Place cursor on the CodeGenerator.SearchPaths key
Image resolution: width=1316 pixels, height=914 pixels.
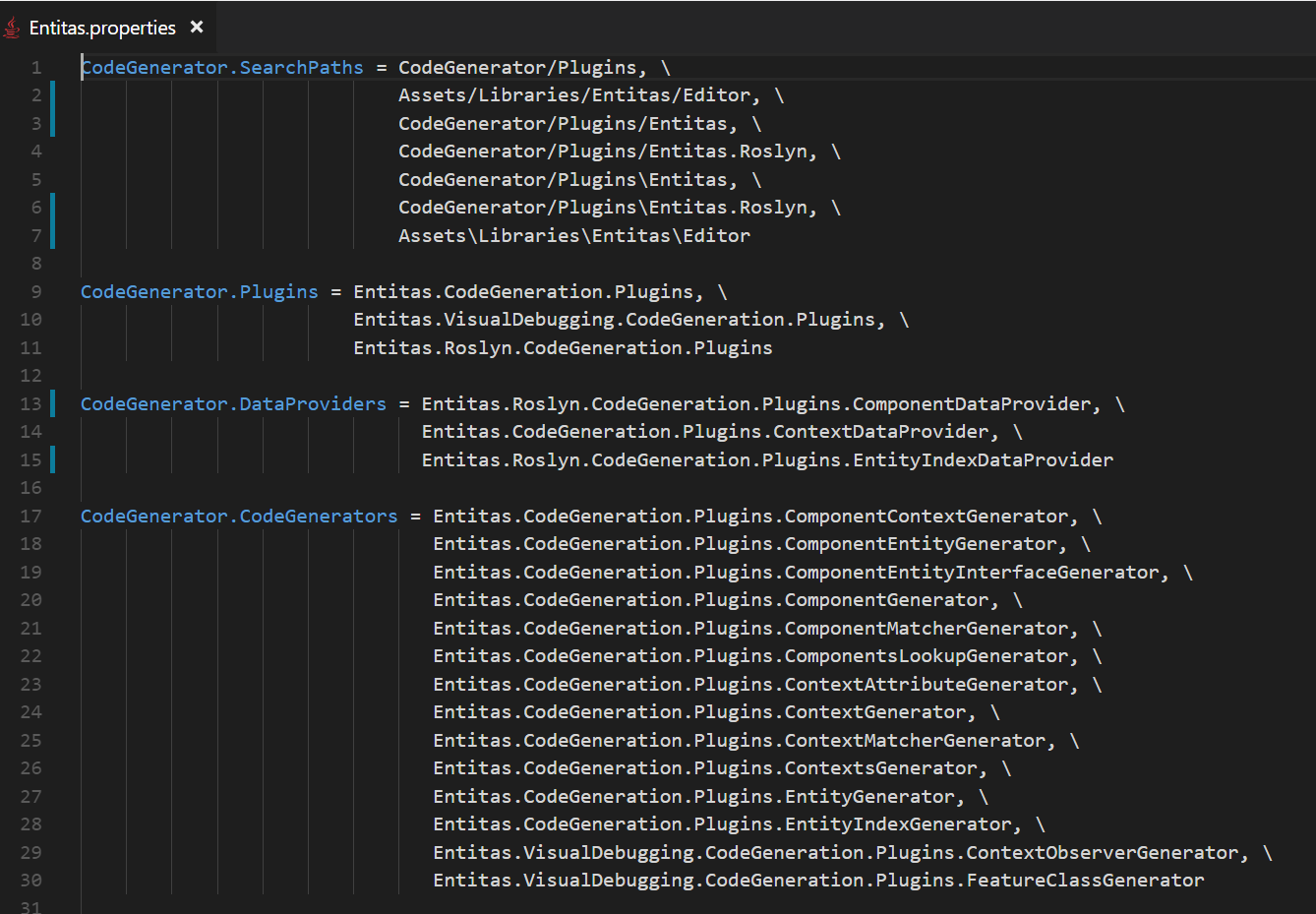(221, 67)
